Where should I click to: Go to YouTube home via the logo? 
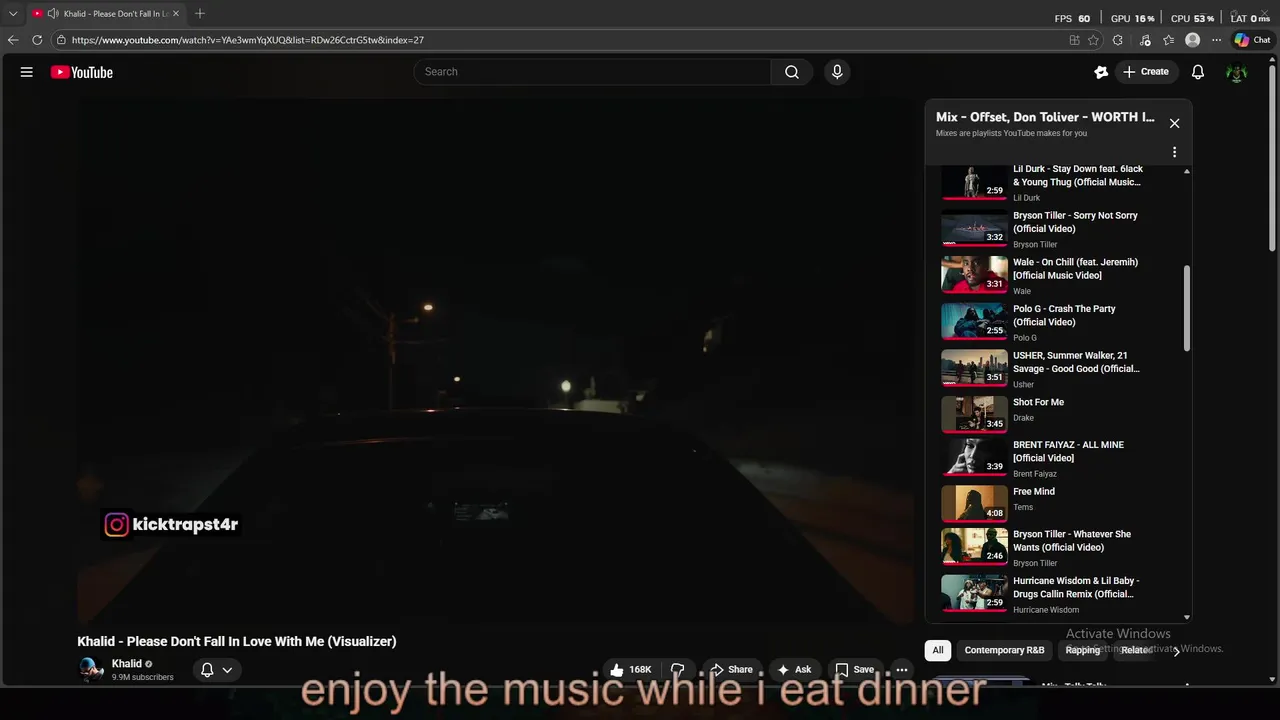coord(82,72)
